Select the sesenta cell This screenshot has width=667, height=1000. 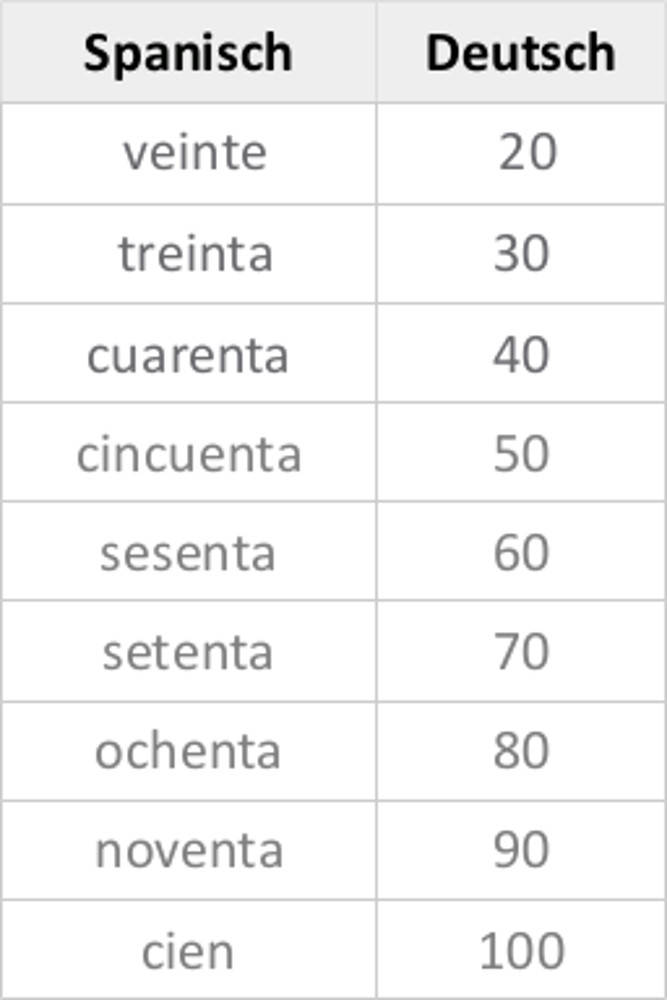pos(187,553)
